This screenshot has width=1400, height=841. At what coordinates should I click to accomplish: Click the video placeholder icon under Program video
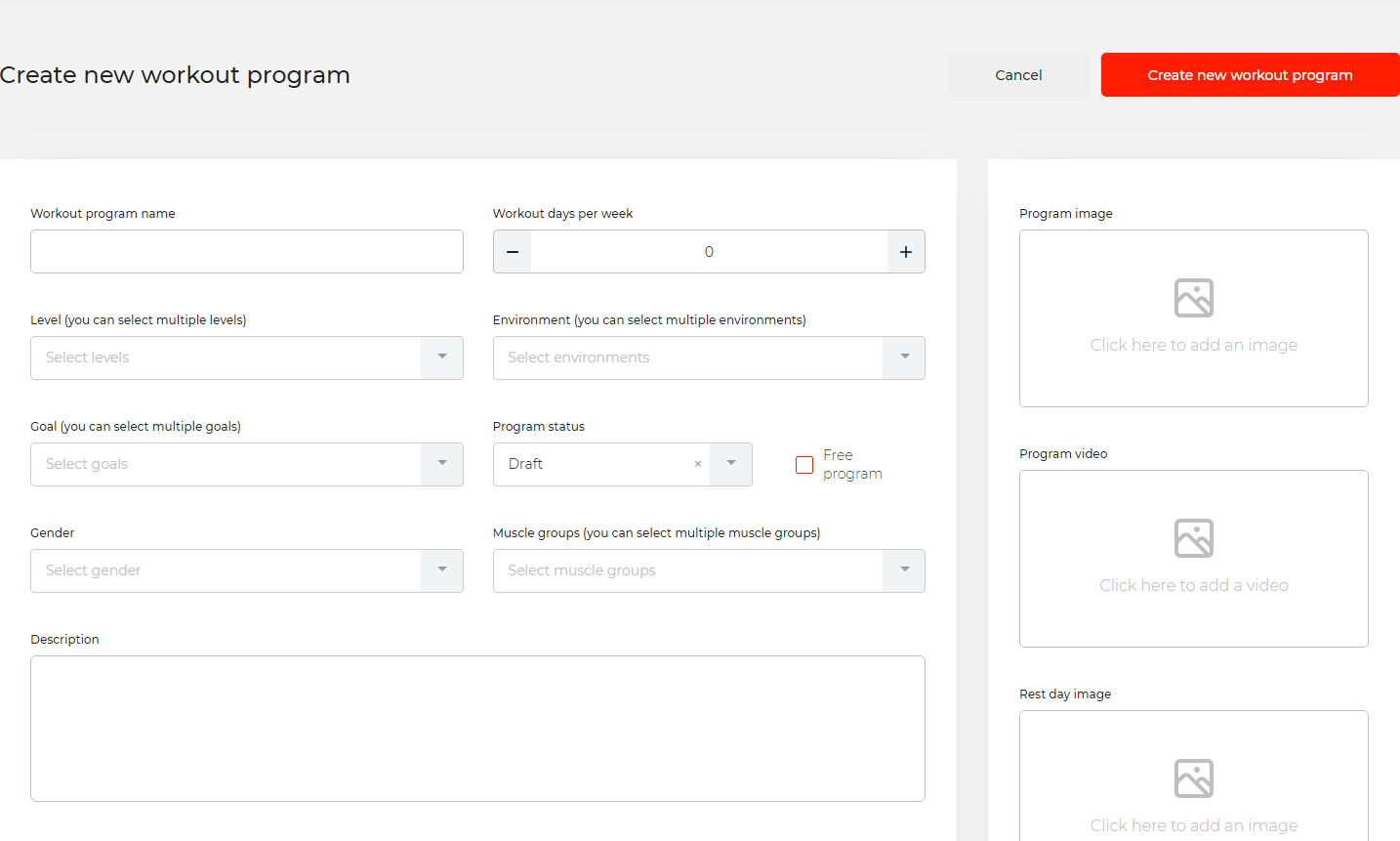[1193, 538]
